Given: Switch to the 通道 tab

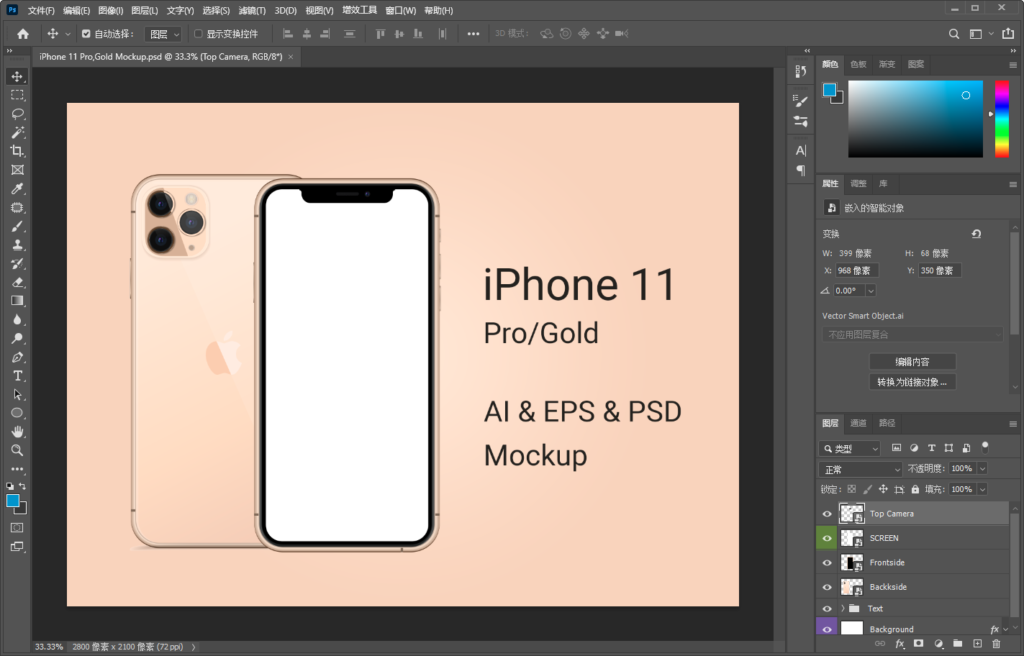Looking at the screenshot, I should (x=858, y=423).
